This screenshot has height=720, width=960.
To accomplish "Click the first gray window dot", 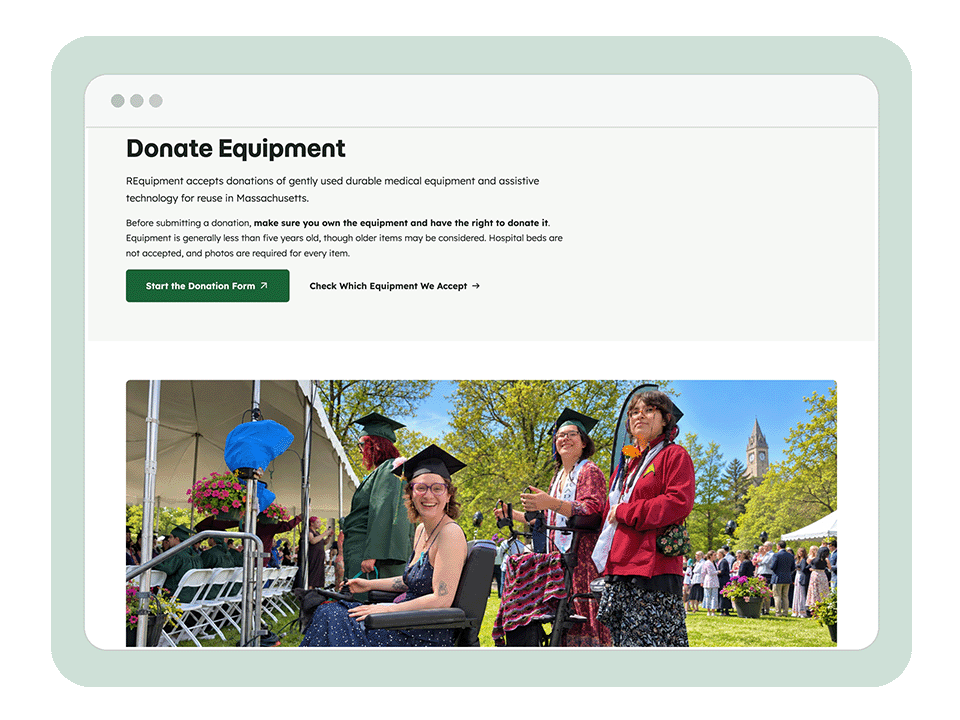I will (x=118, y=101).
